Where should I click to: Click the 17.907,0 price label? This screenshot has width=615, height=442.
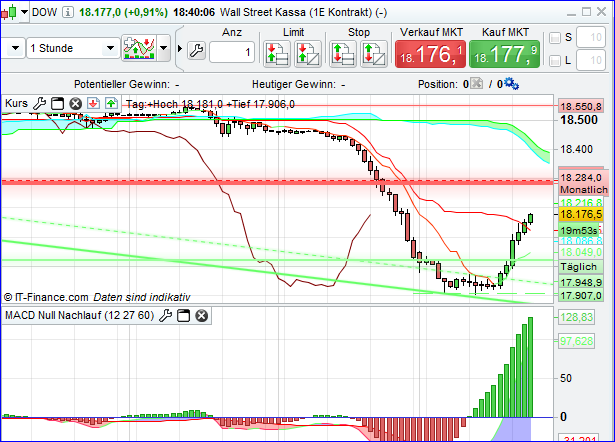tap(581, 295)
